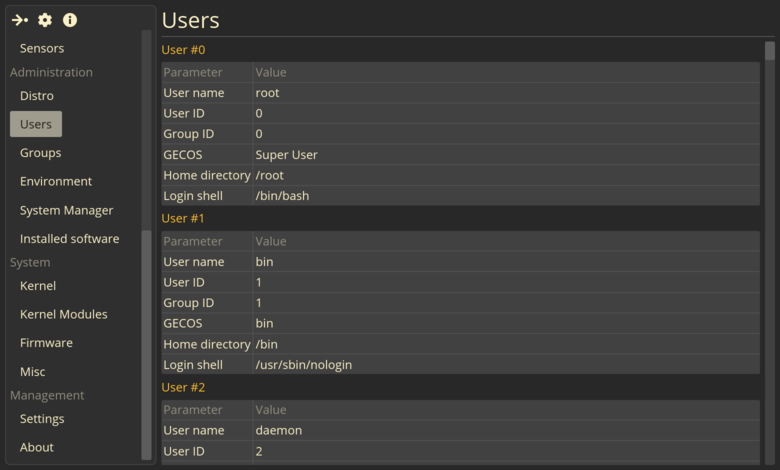780x470 pixels.
Task: Click the 'User name' label in User #2
Action: click(194, 430)
